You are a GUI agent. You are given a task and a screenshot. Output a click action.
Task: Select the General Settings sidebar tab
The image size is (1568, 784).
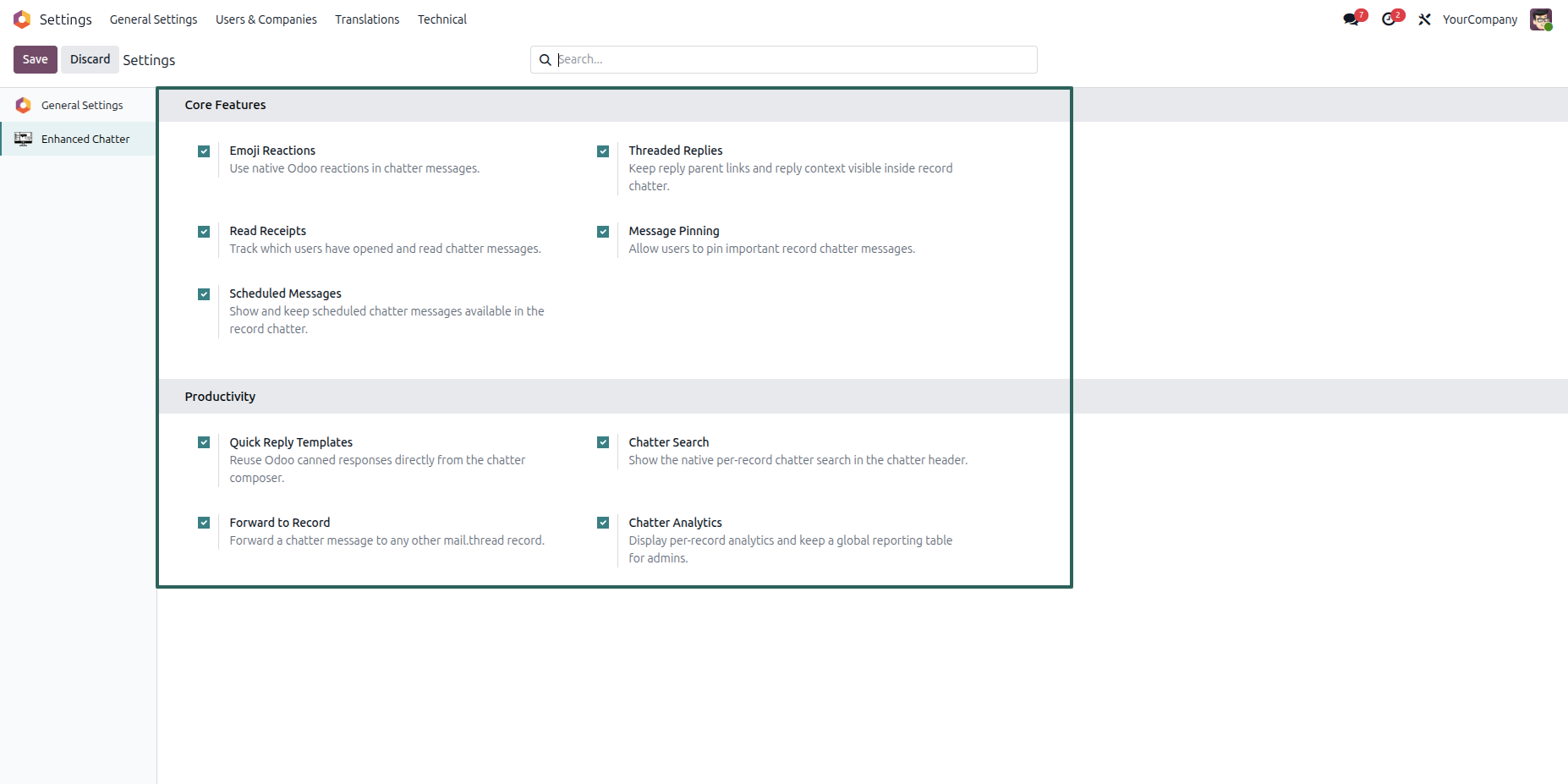pos(78,105)
